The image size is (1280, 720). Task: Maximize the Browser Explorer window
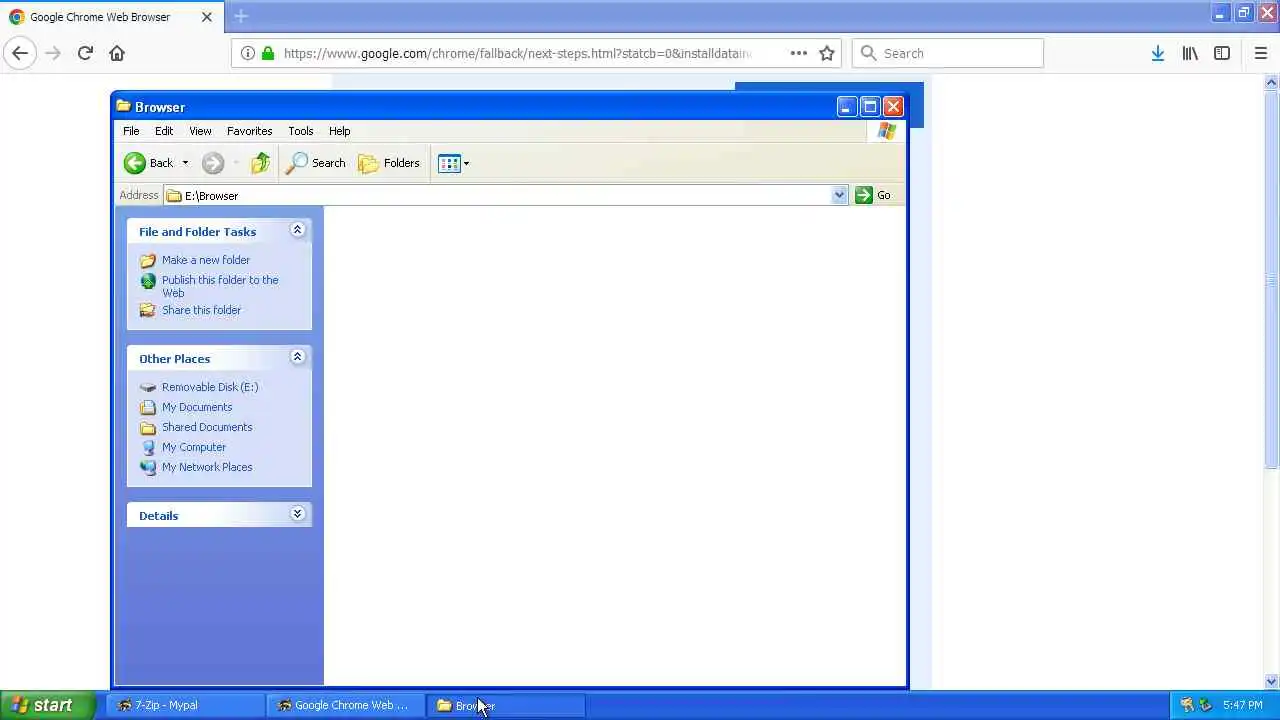pyautogui.click(x=870, y=107)
